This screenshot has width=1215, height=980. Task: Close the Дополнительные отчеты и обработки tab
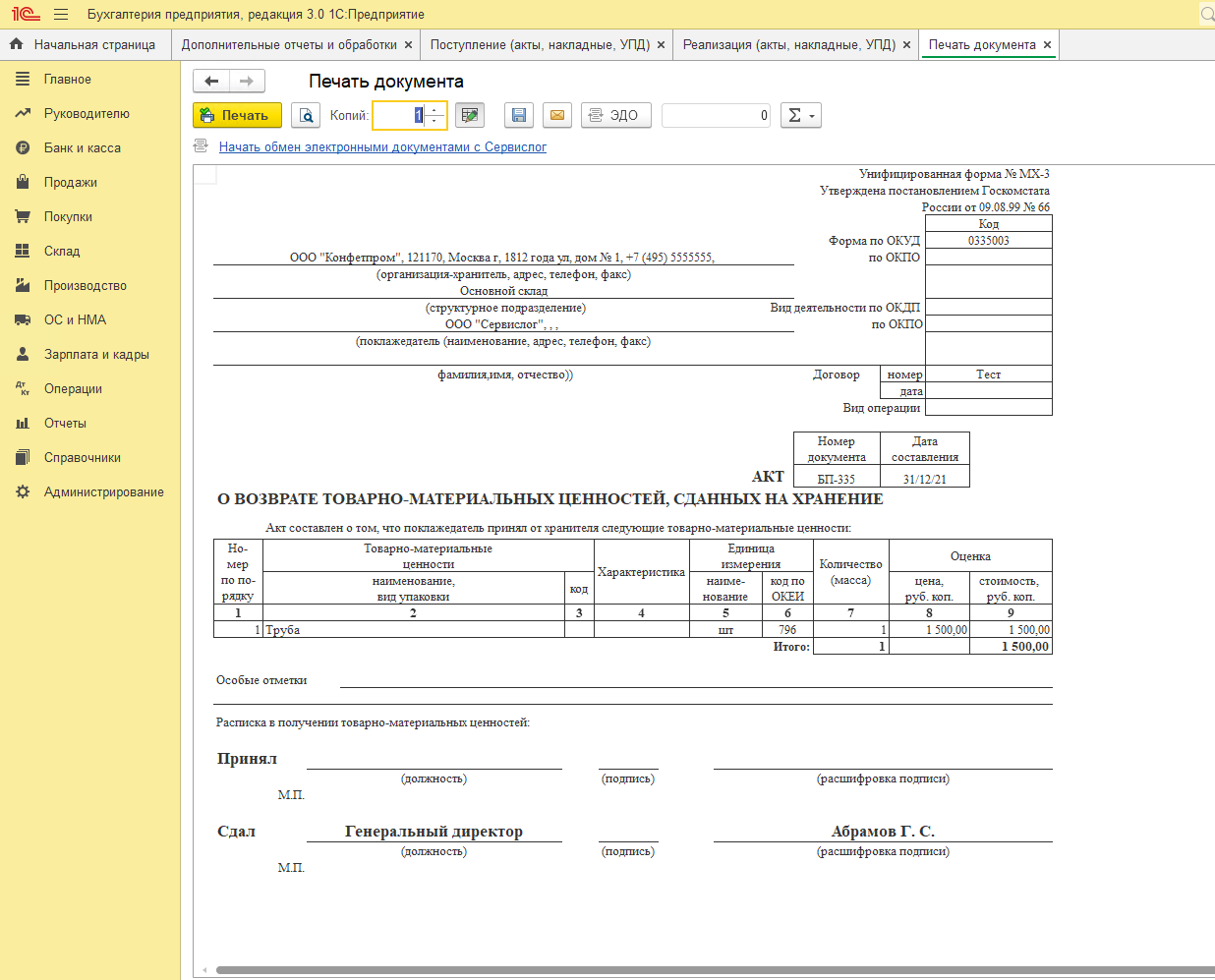click(x=409, y=44)
